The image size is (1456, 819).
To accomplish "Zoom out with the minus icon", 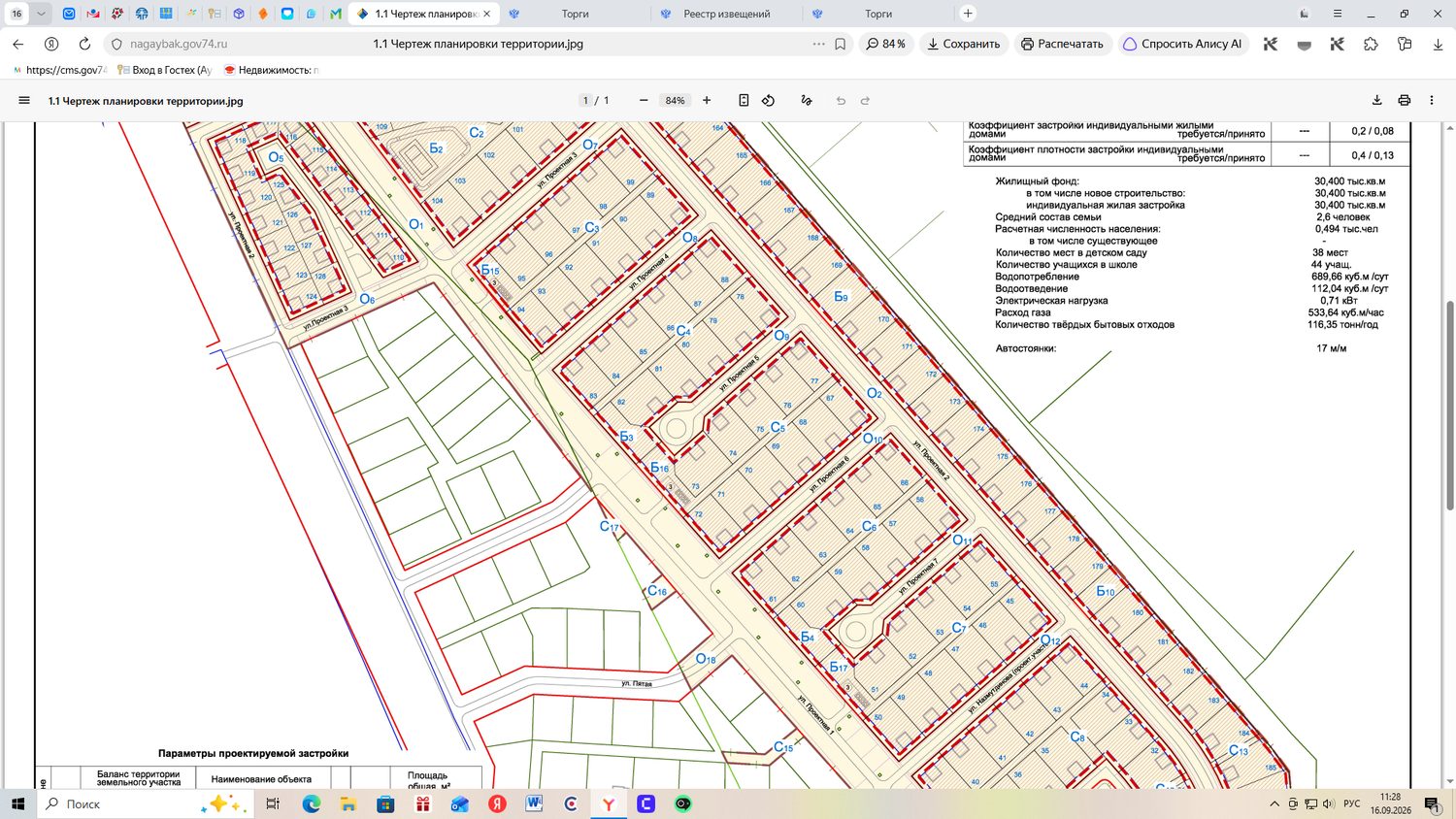I will click(644, 100).
